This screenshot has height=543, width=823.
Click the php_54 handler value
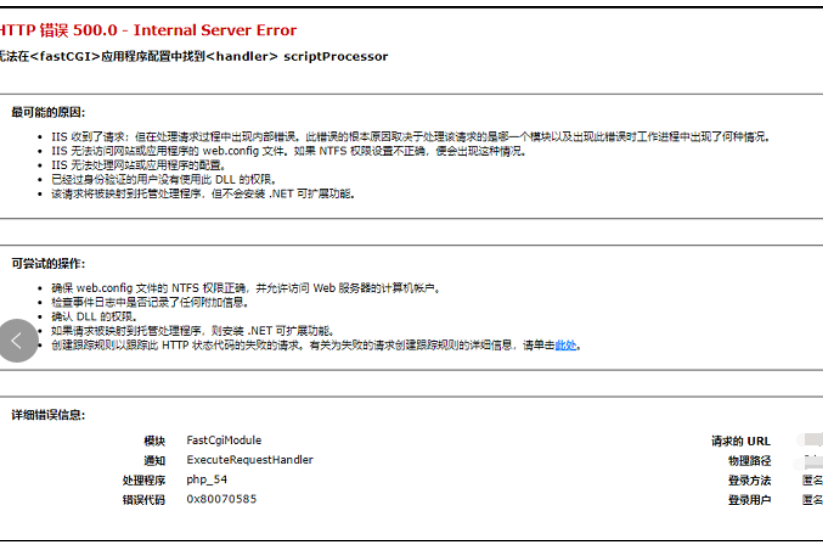[x=206, y=480]
